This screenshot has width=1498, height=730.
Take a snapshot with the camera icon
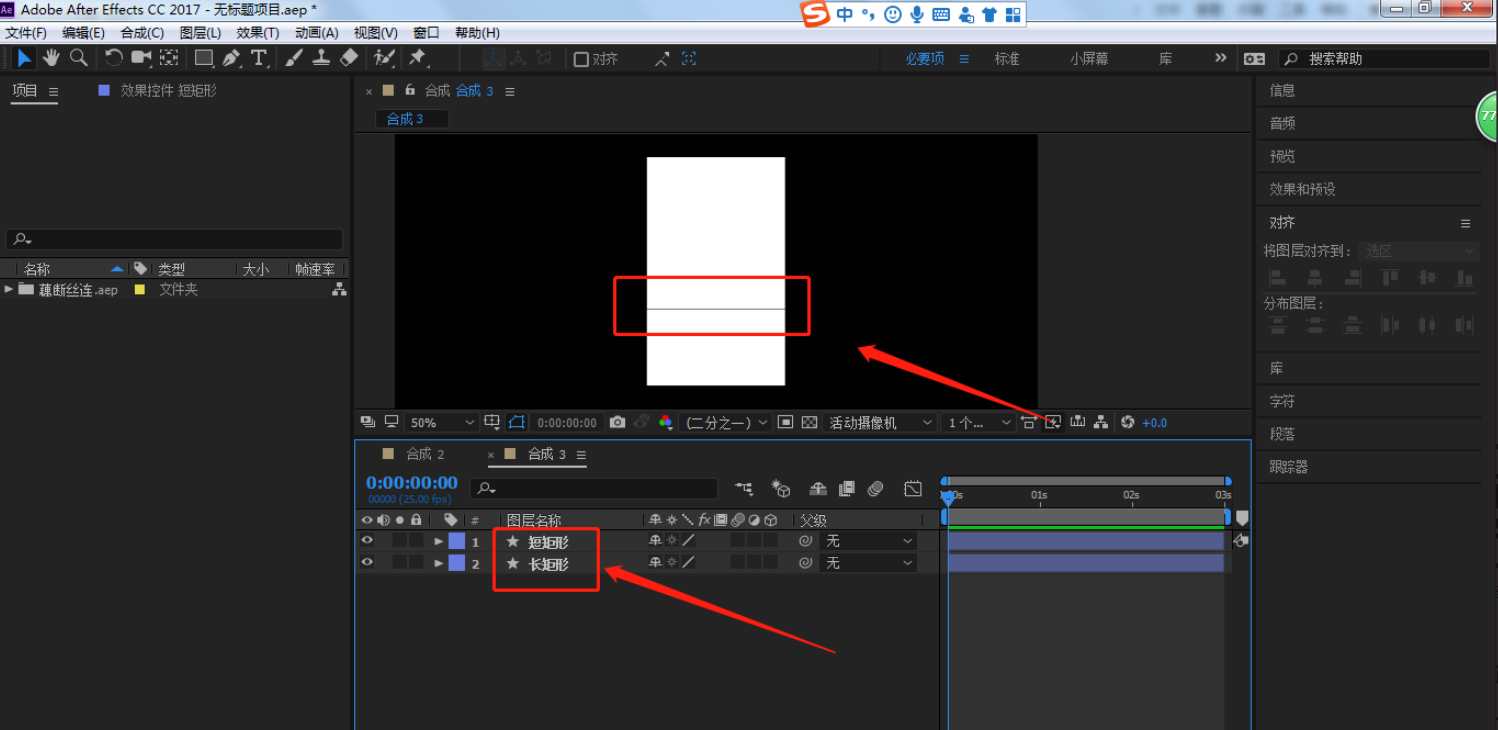click(x=617, y=422)
